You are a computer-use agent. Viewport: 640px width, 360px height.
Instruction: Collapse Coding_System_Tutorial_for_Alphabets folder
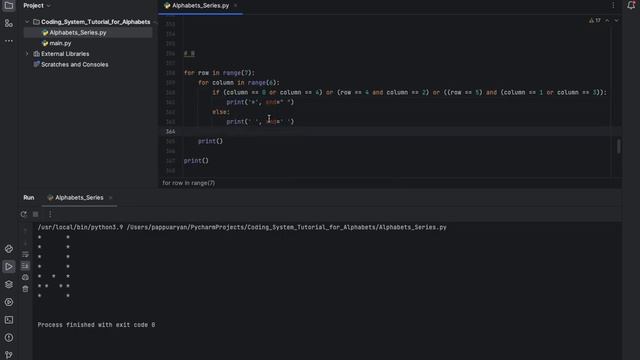click(27, 22)
